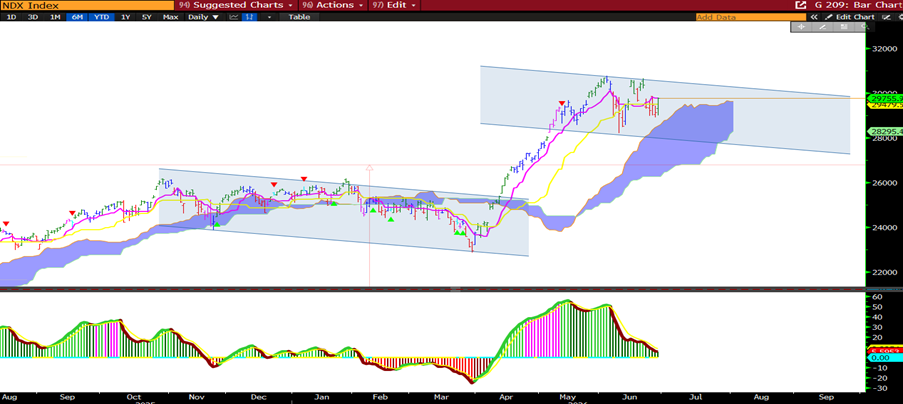Screen dimensions: 903x404
Task: Open the Daily periodicity dropdown
Action: pos(203,17)
